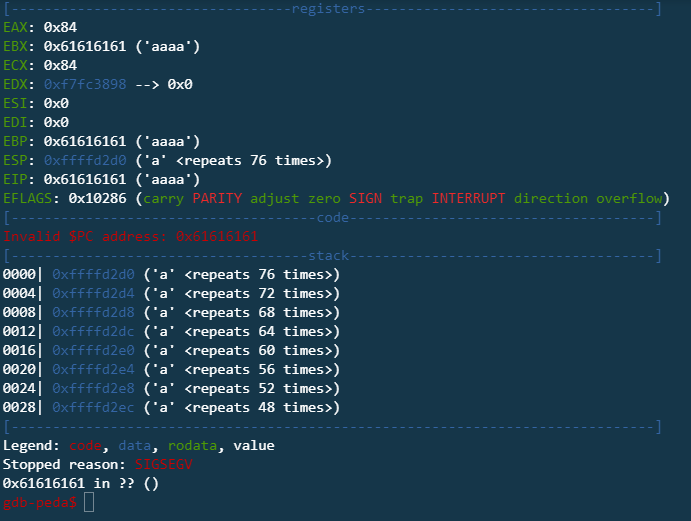691x521 pixels.
Task: Click the Invalid $PC address error line
Action: point(131,236)
